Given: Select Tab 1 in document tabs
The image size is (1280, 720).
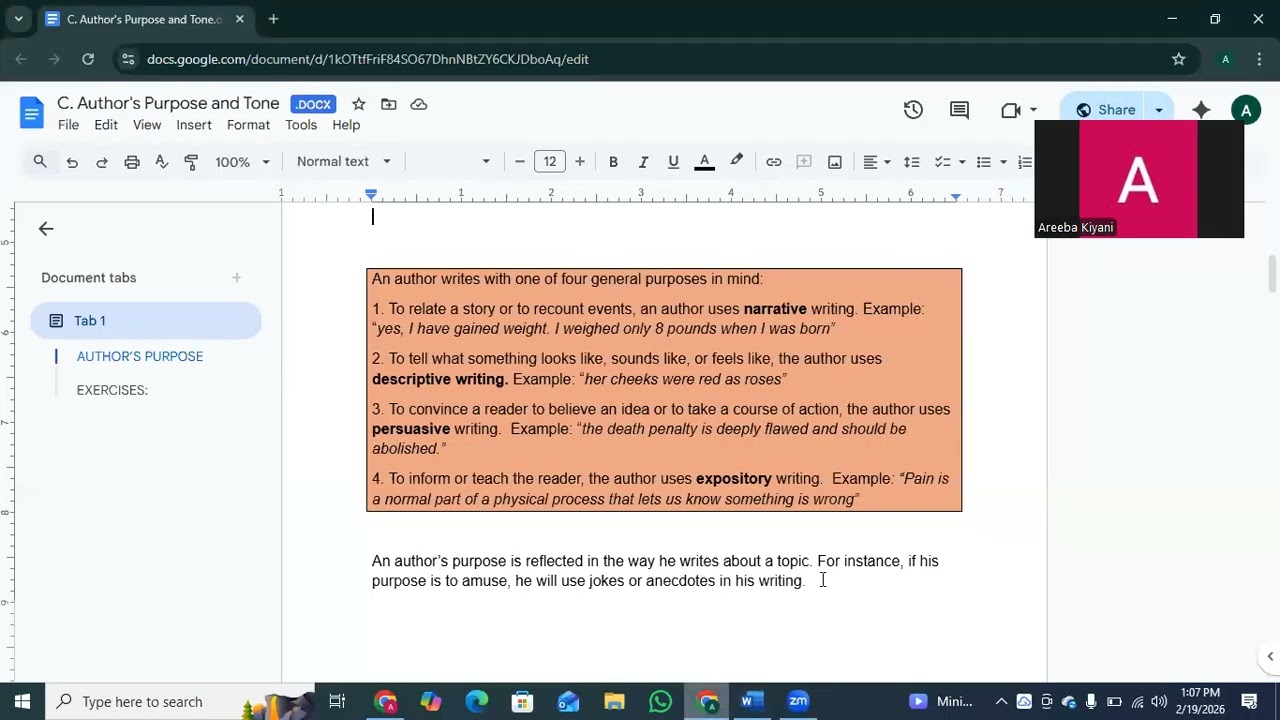Looking at the screenshot, I should 146,321.
